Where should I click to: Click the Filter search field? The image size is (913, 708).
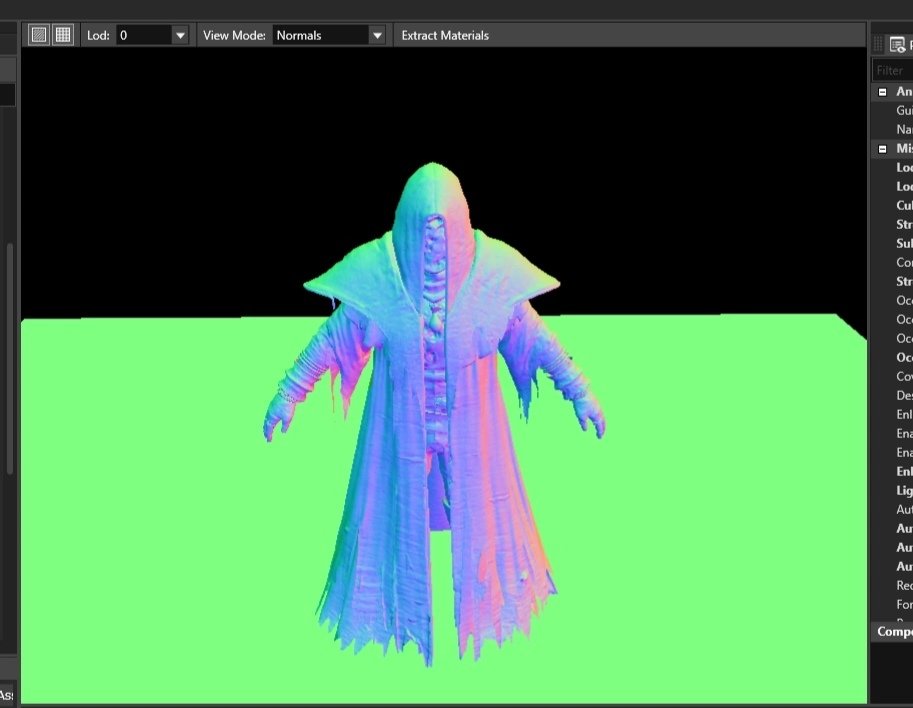click(x=892, y=70)
